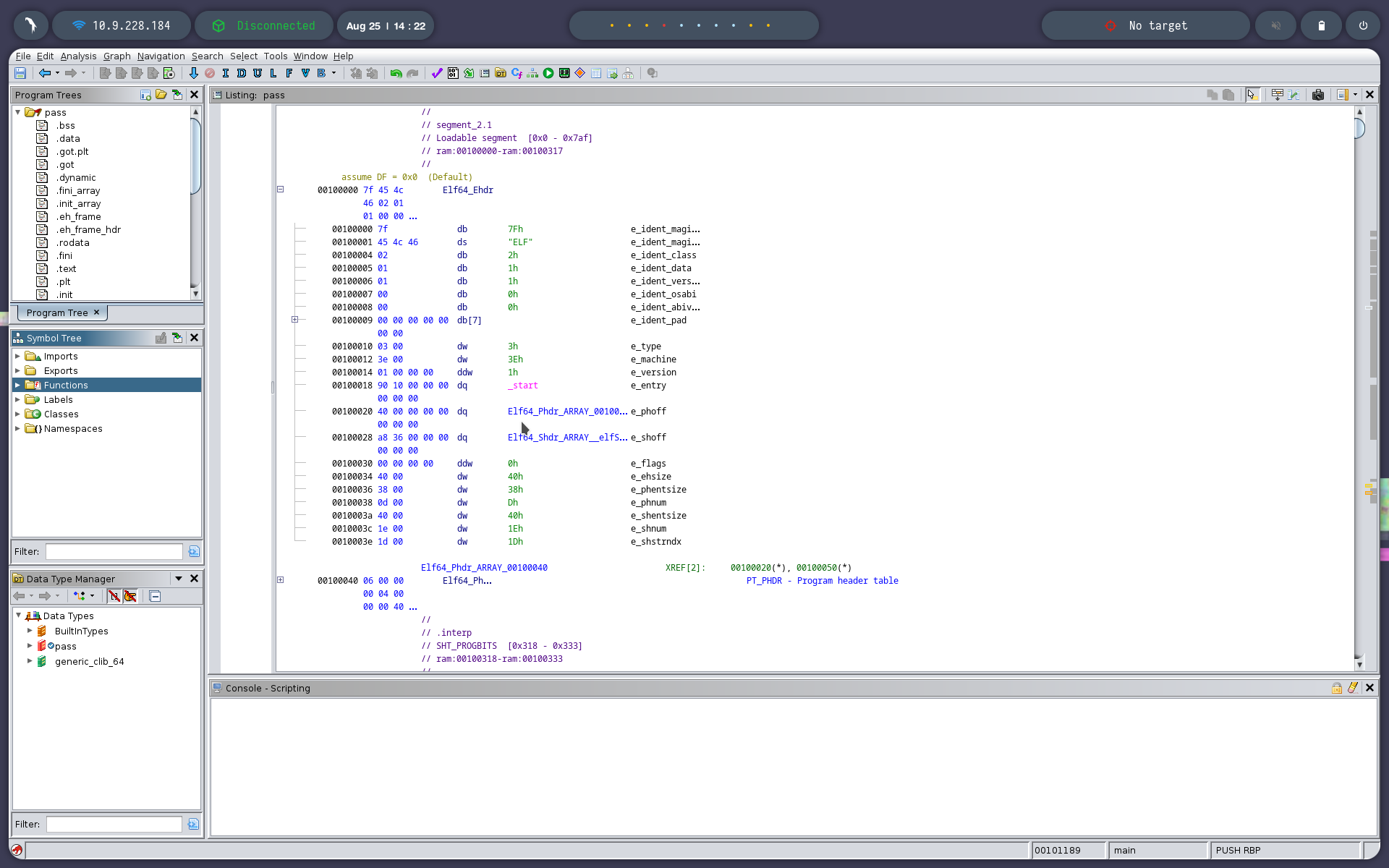This screenshot has height=868, width=1389.
Task: Click the green Run script play icon
Action: [548, 73]
